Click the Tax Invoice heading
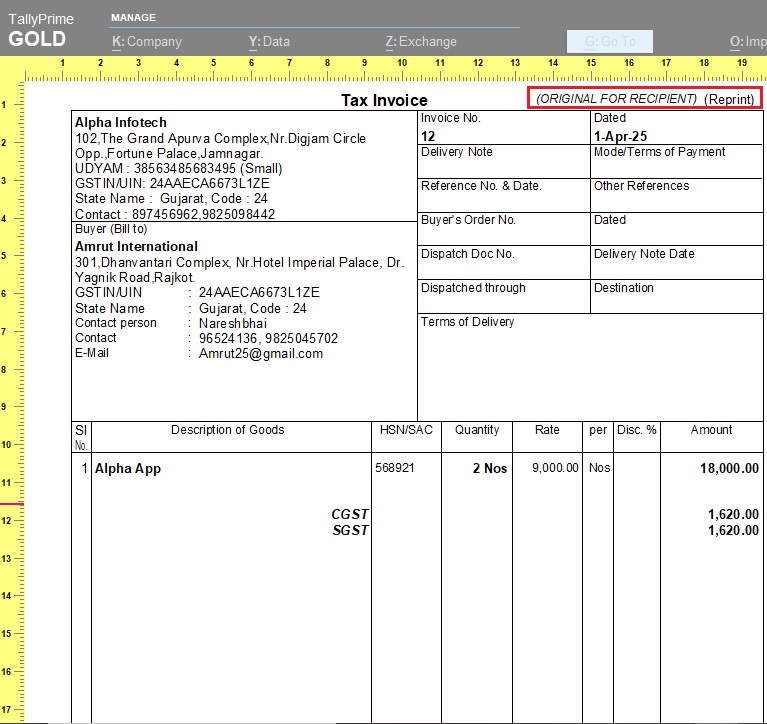Screen dimensions: 767x724 tap(384, 100)
